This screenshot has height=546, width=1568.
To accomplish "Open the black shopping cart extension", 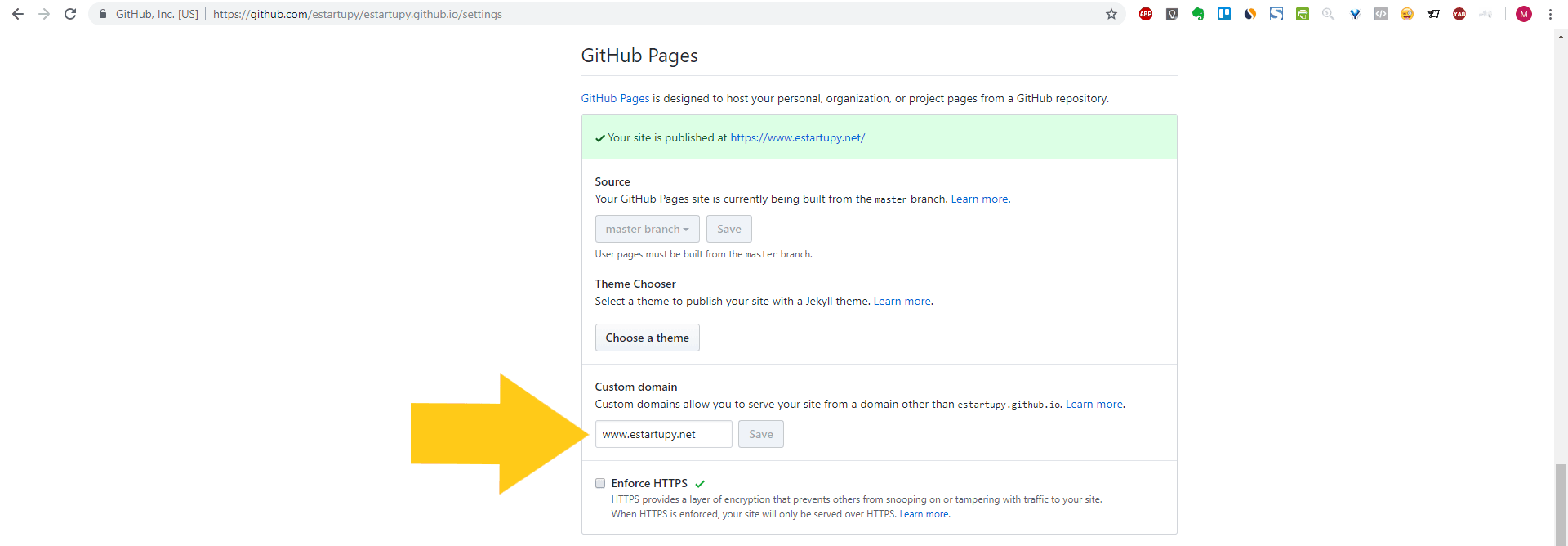I will coord(1433,14).
